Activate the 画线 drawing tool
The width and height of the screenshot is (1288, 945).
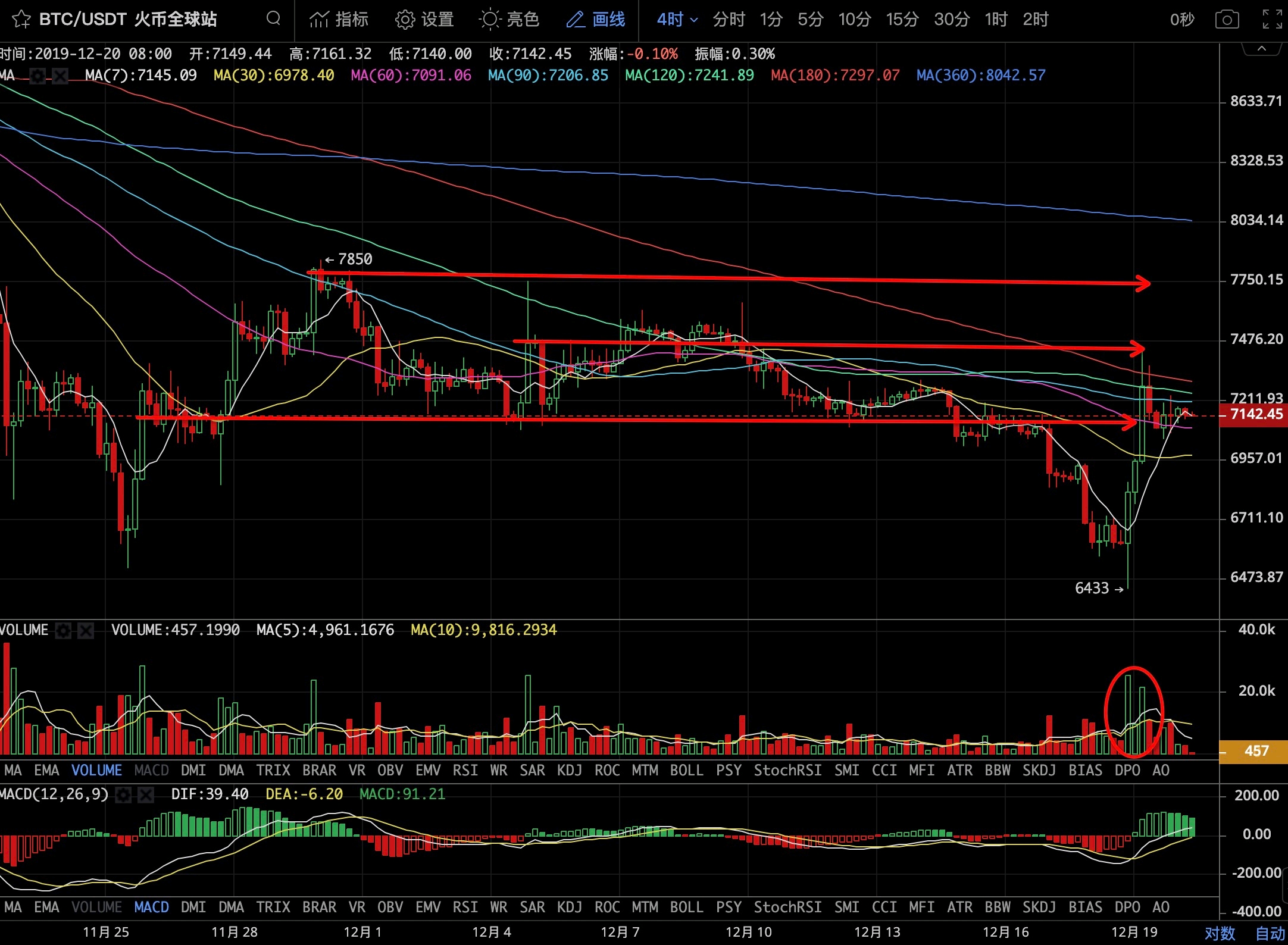[595, 20]
